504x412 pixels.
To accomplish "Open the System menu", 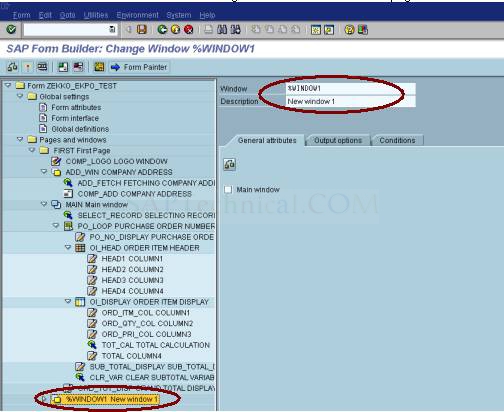I will click(x=179, y=15).
